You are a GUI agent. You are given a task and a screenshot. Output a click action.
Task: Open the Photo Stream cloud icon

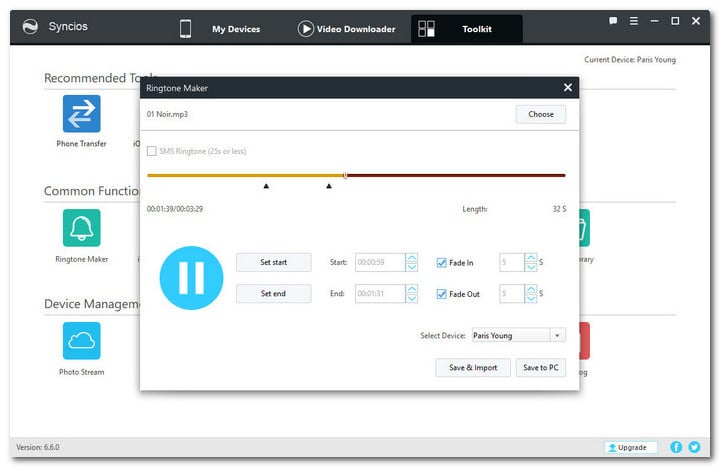pyautogui.click(x=81, y=341)
